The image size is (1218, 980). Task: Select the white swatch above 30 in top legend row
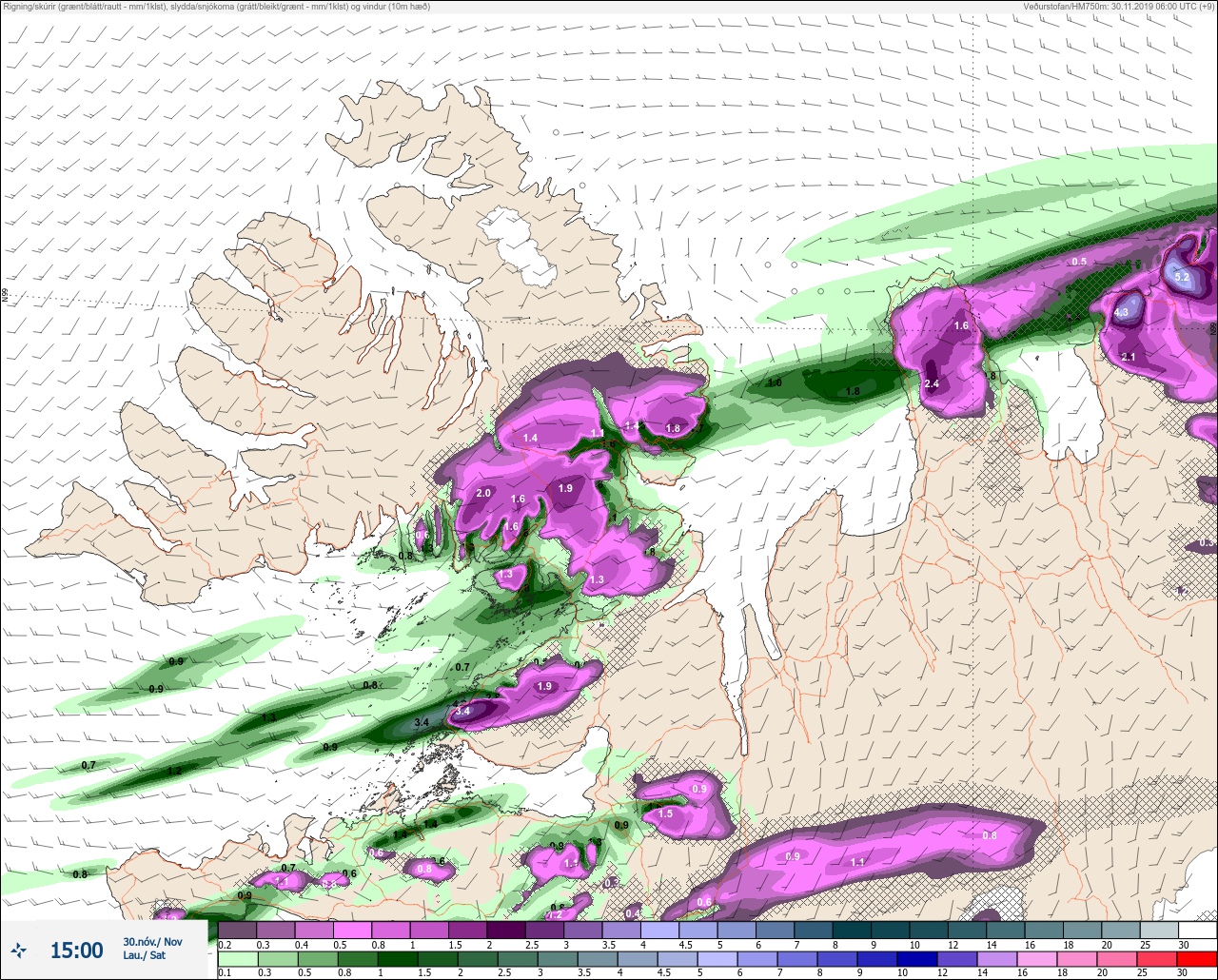[1197, 931]
